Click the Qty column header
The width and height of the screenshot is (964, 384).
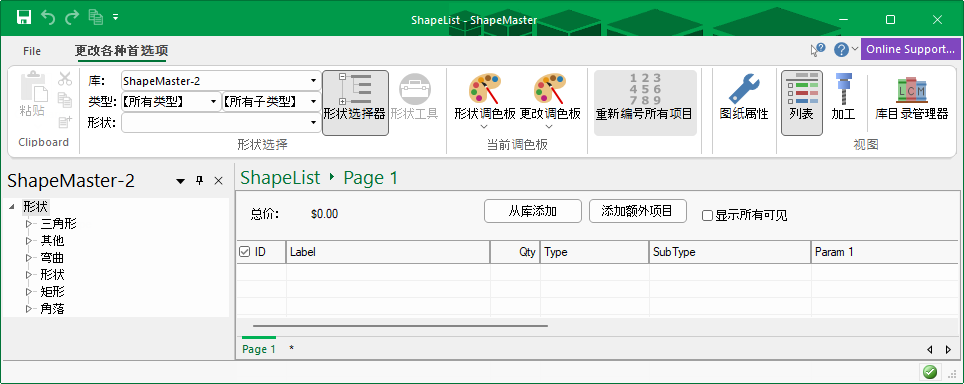point(515,252)
